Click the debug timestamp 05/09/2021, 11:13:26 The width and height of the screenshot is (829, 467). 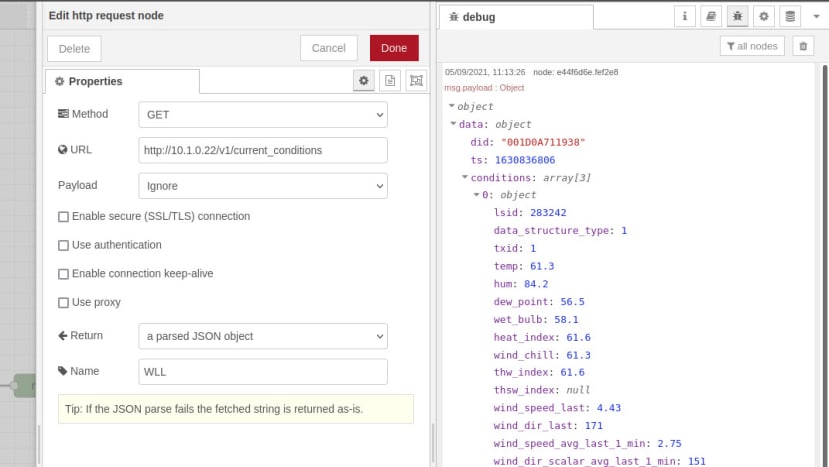coord(485,72)
